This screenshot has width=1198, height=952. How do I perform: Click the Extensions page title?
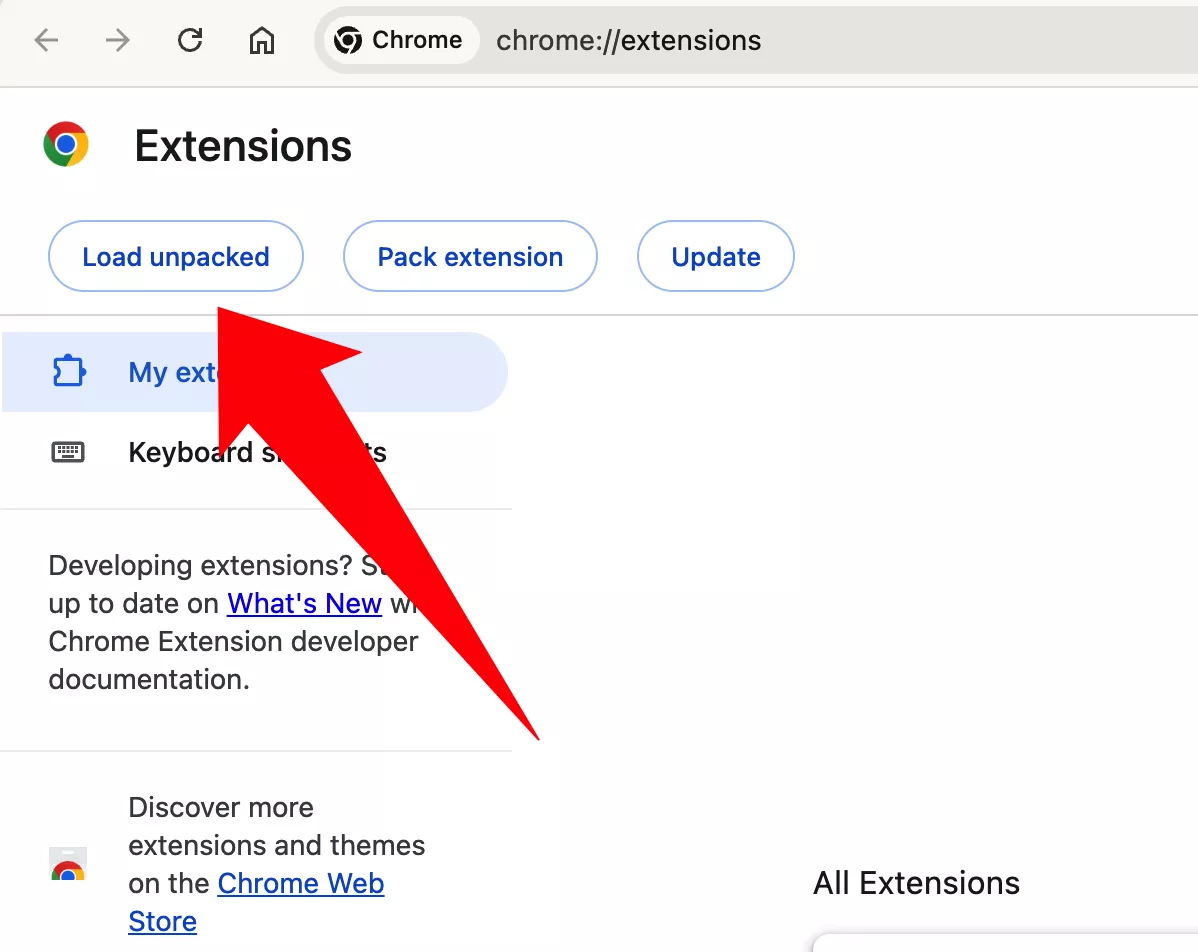[x=243, y=146]
